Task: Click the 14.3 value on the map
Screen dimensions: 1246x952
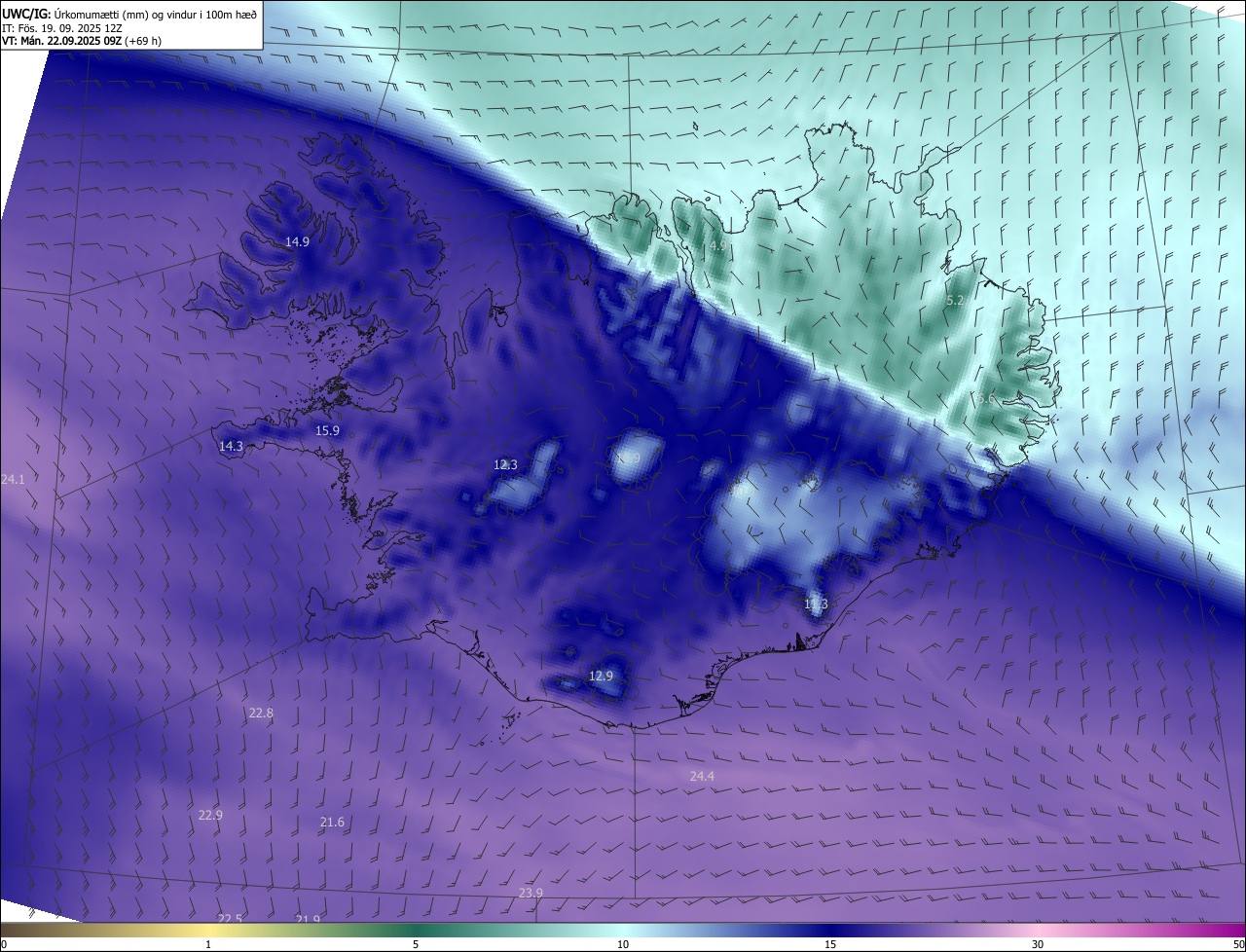Action: click(x=231, y=446)
